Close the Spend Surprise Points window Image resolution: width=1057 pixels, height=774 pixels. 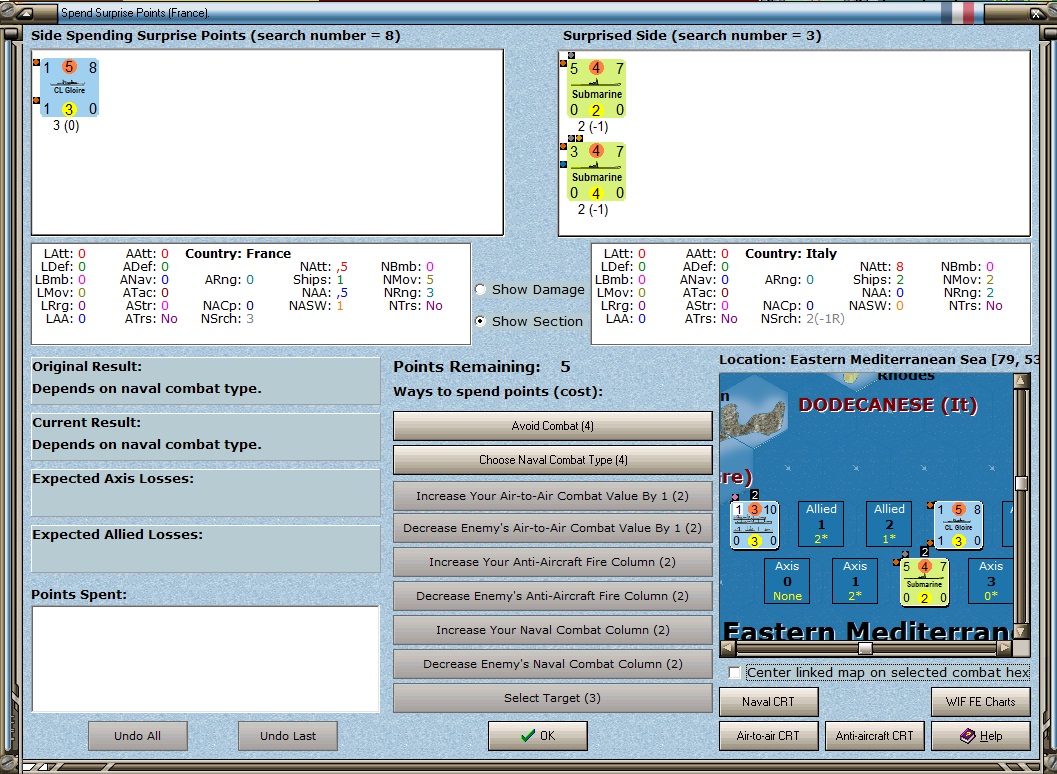click(x=1037, y=13)
